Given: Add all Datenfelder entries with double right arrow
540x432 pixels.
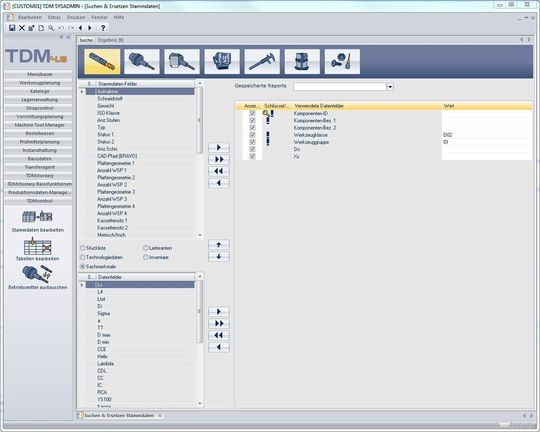Looking at the screenshot, I should [219, 323].
